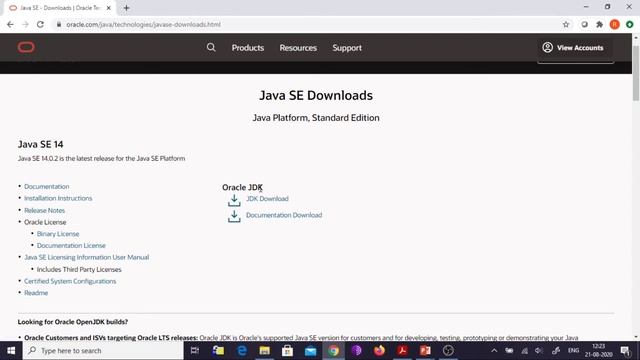
Task: Click the orange Chrome profile avatar
Action: pos(614,24)
